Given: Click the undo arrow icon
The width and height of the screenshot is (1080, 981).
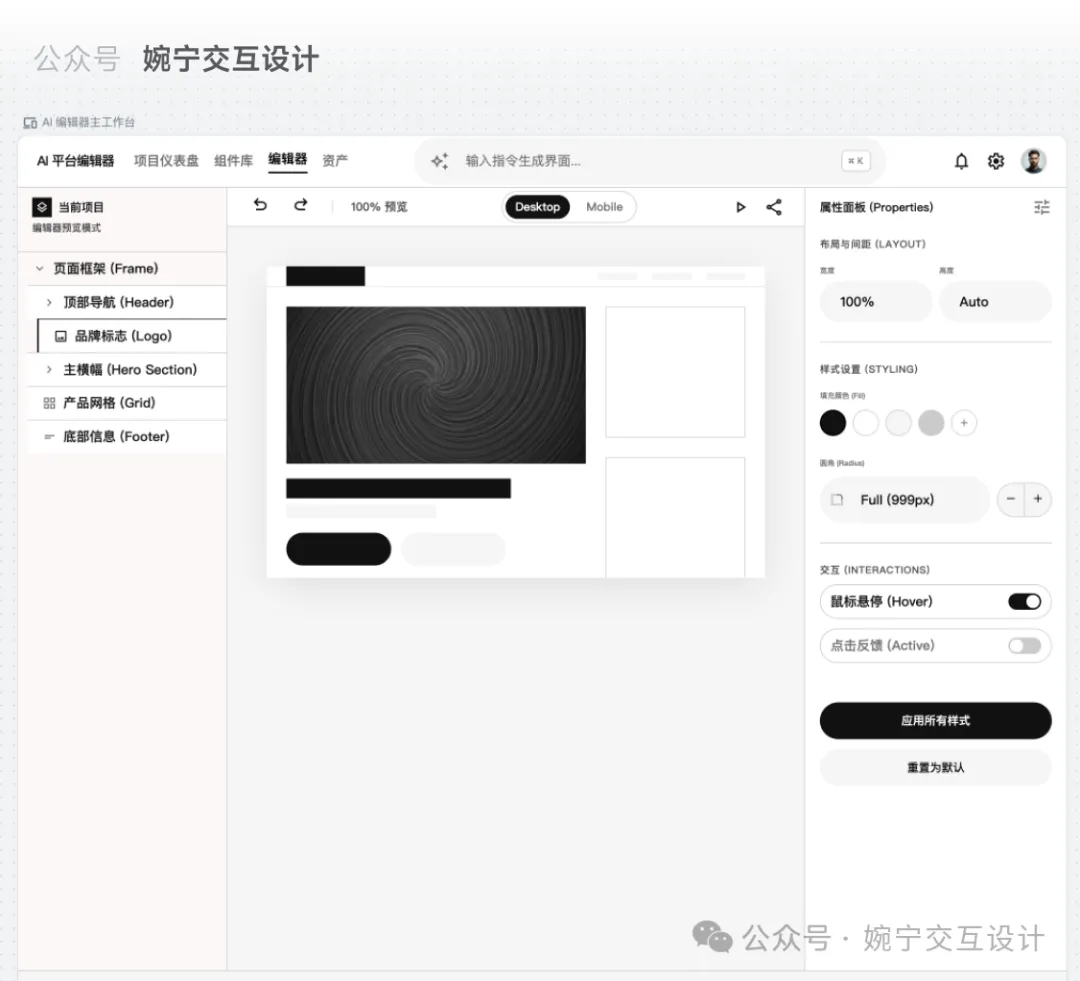Looking at the screenshot, I should pyautogui.click(x=260, y=205).
